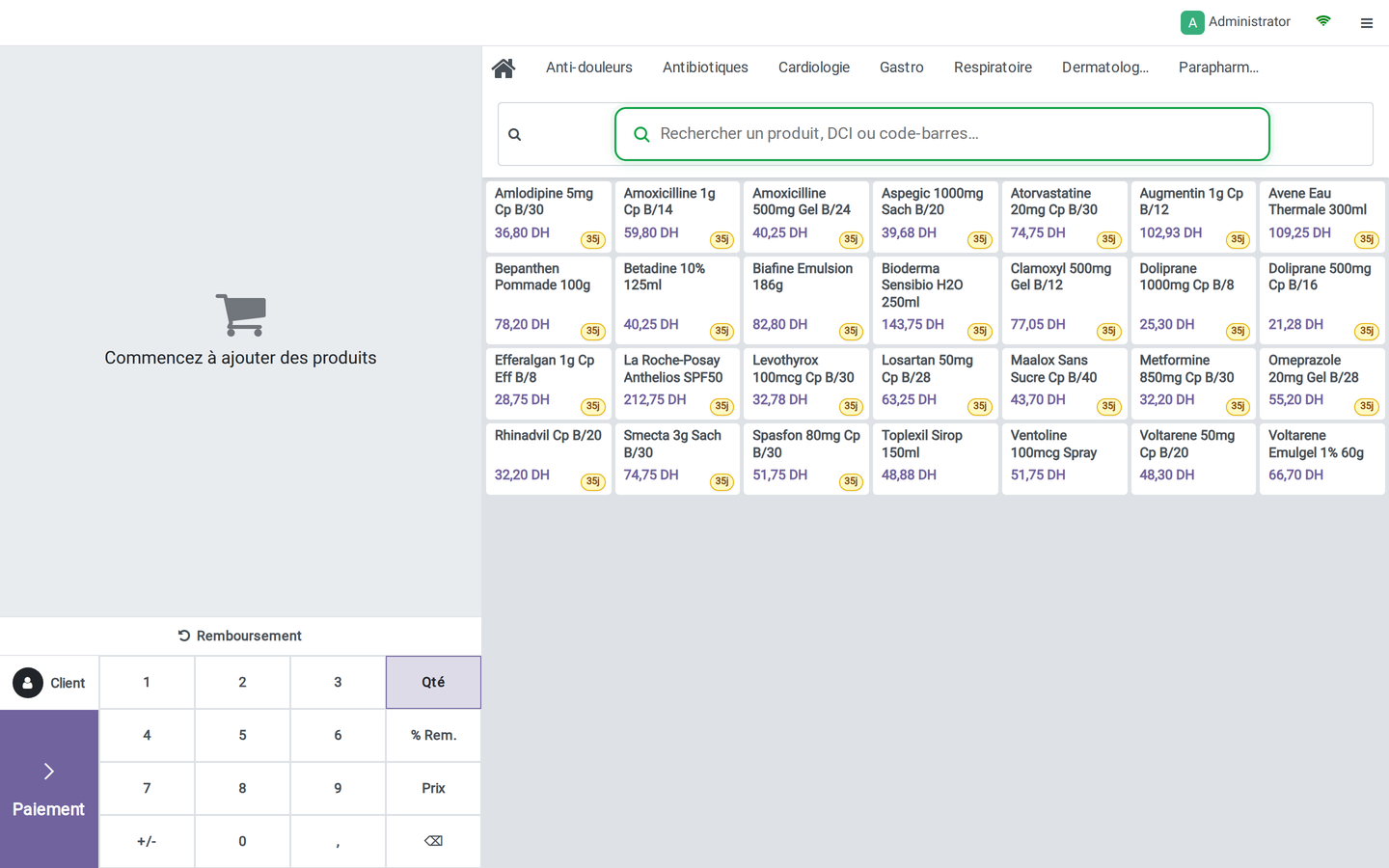Add Augmentin 1g Cp B/12 product

(1193, 217)
